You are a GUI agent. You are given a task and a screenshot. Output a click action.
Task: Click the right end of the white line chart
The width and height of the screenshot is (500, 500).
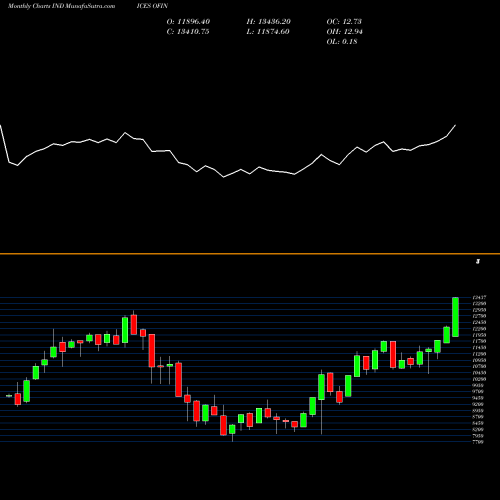455,125
